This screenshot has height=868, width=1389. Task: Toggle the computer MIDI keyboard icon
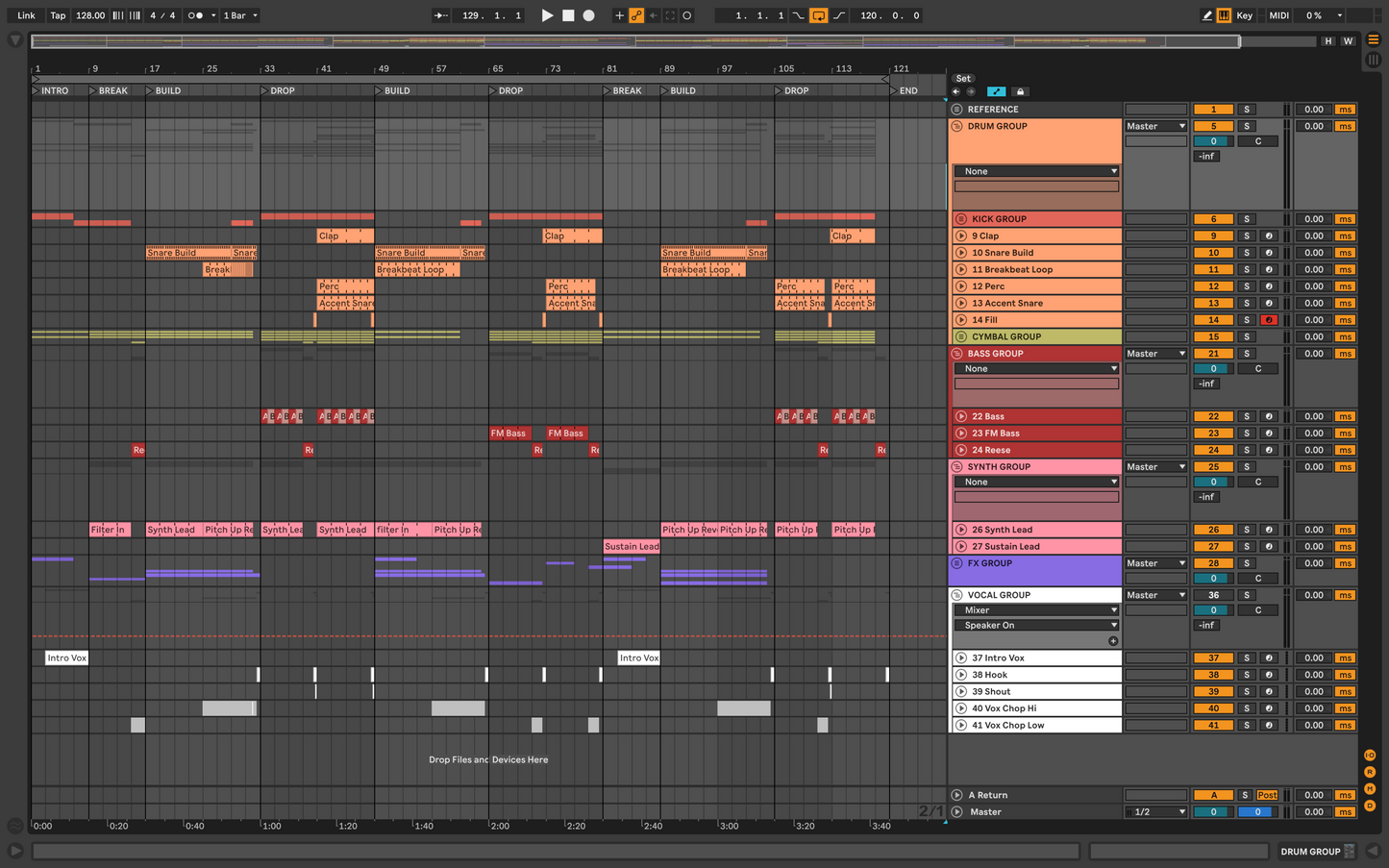1224,15
